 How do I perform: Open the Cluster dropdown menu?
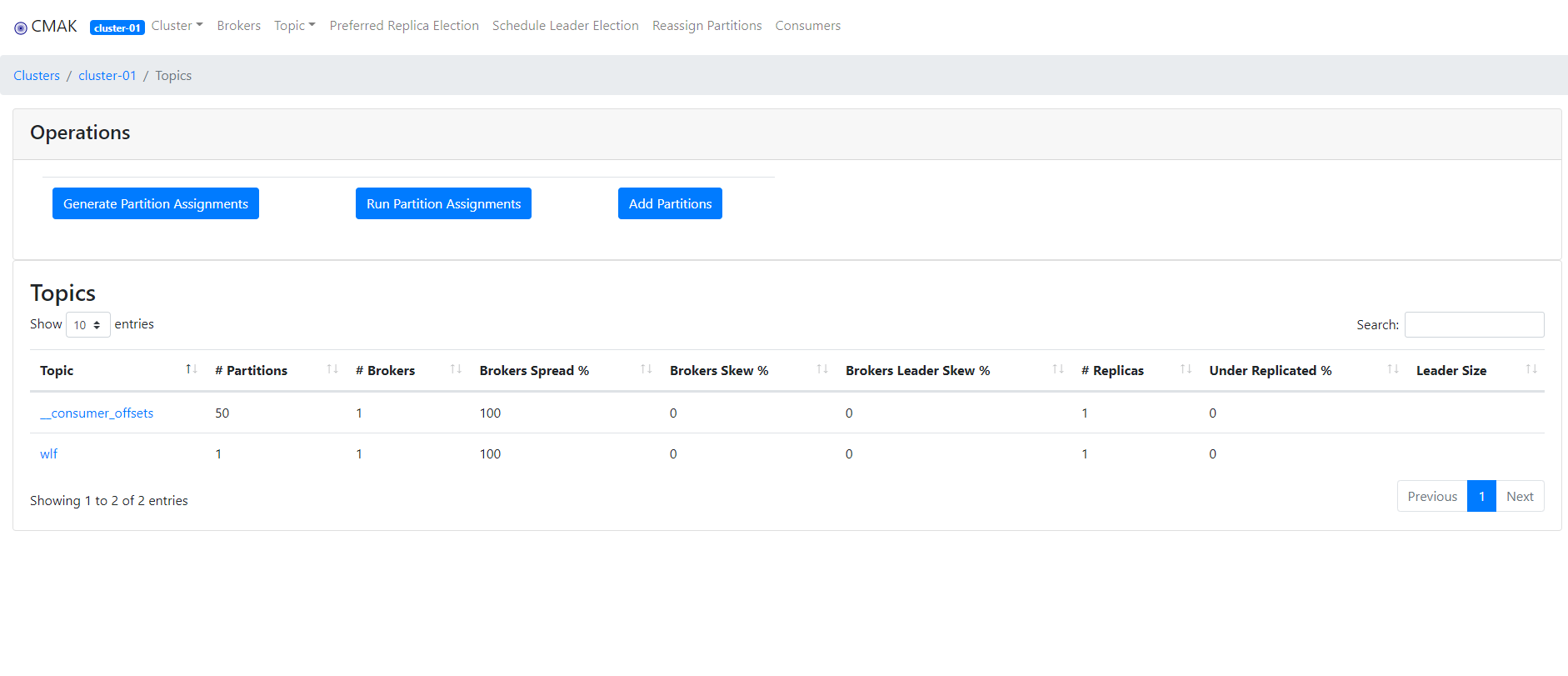click(x=177, y=26)
